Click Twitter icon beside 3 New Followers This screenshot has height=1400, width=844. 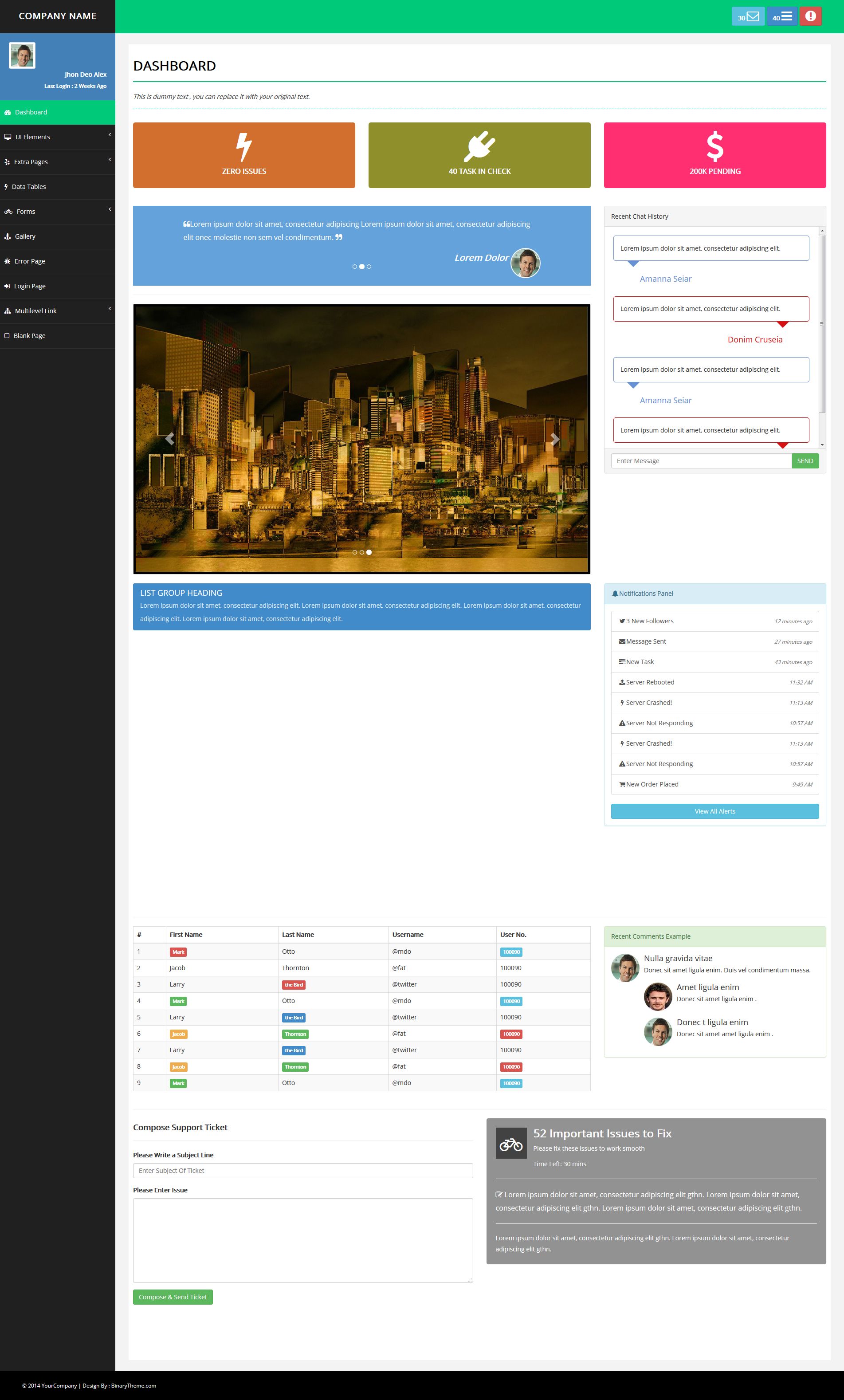coord(622,621)
